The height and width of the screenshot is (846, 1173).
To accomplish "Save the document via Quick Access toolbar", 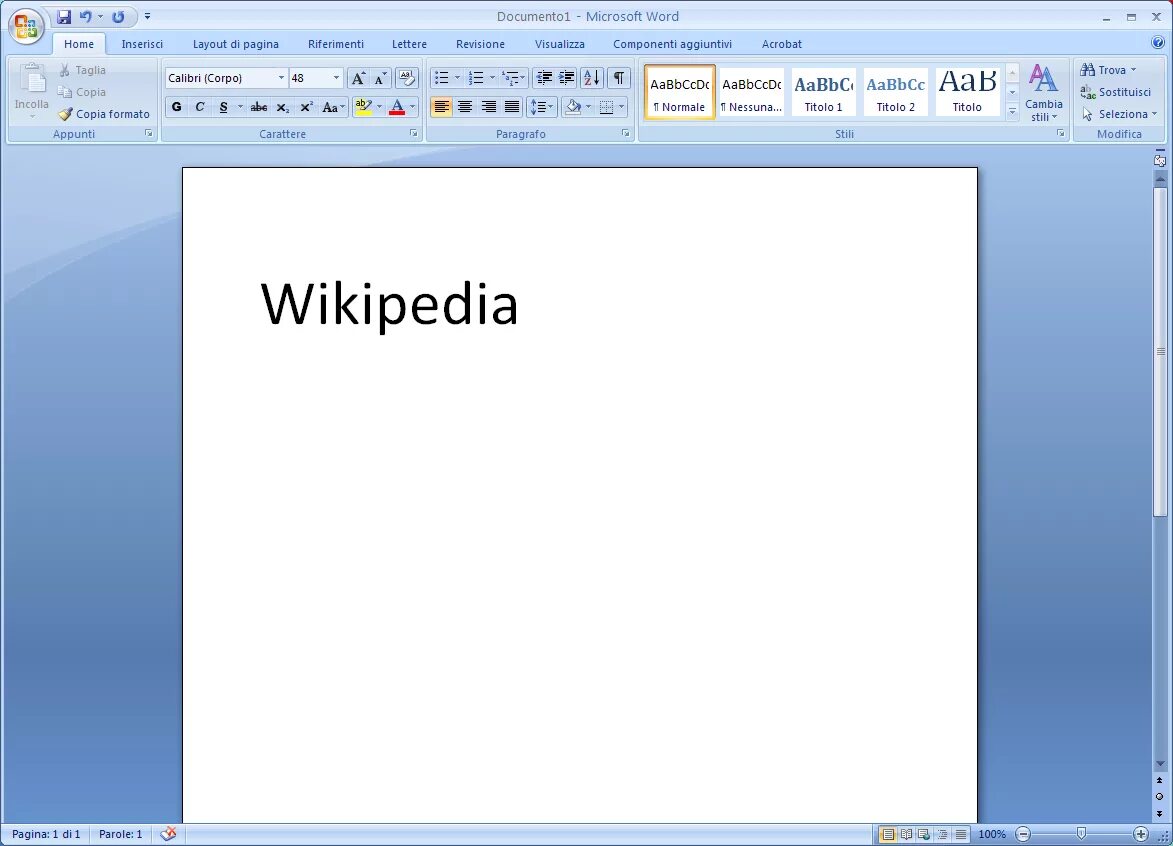I will click(64, 16).
